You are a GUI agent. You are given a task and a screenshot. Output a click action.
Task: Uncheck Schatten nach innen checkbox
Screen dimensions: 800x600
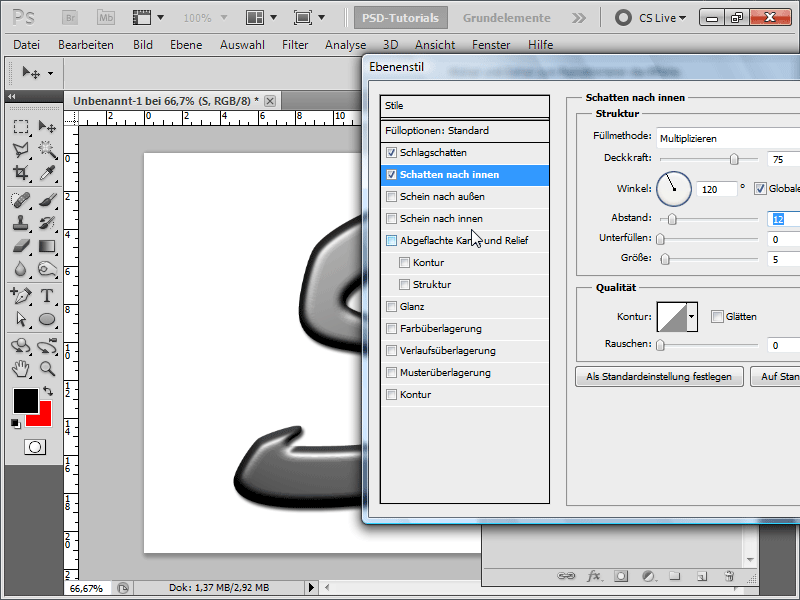391,174
